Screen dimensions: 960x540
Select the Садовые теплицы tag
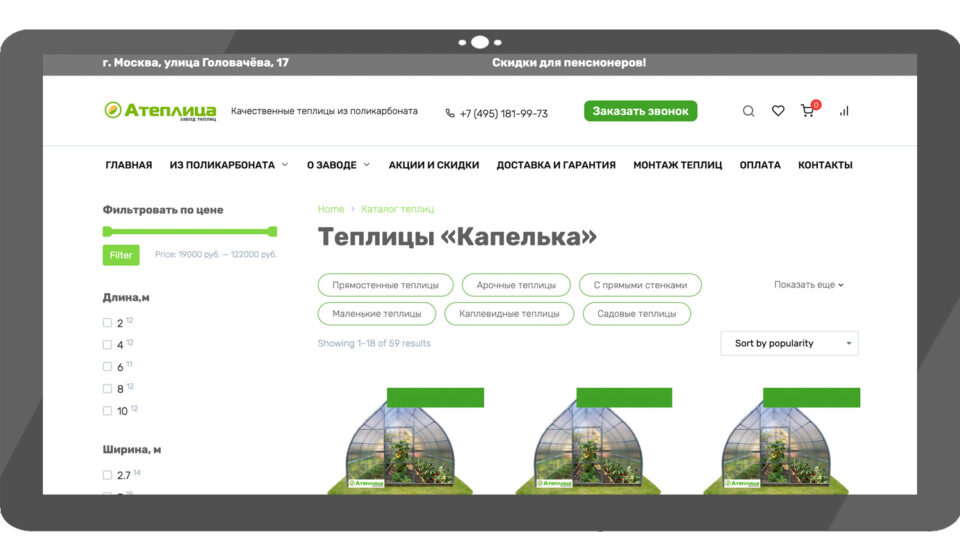[637, 314]
